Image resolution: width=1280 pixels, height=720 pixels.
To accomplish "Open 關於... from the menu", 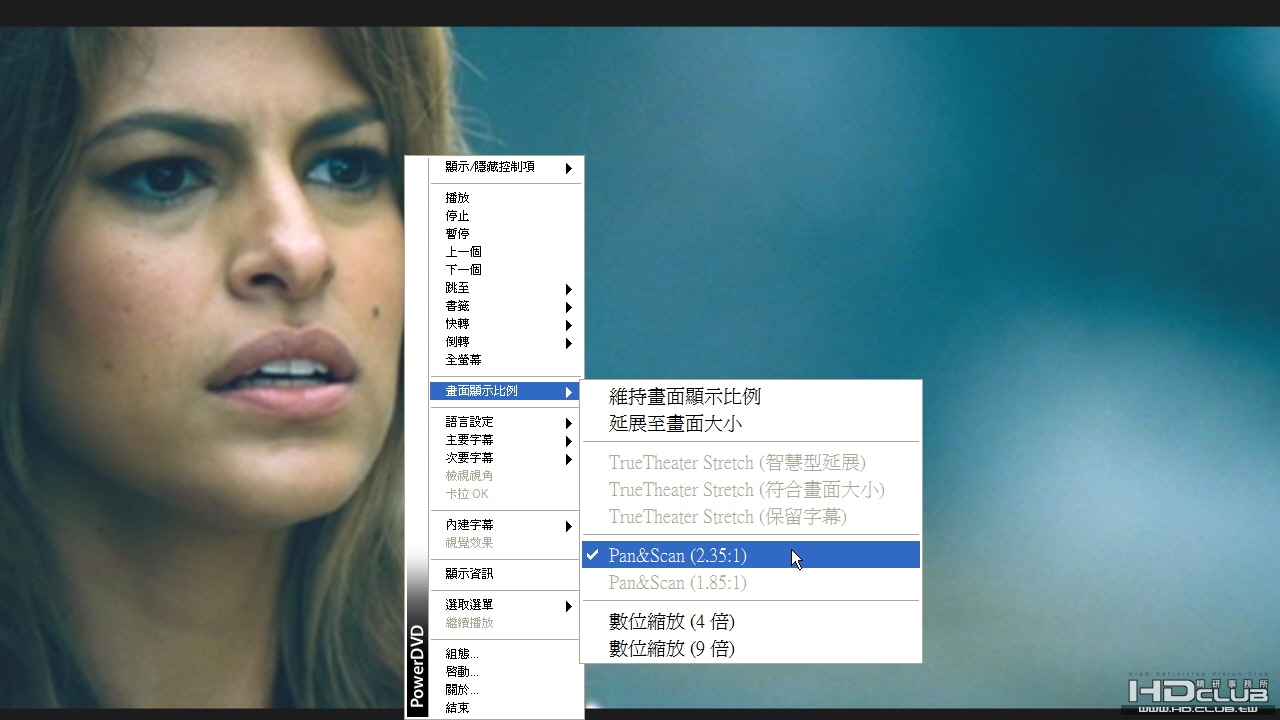I will [x=506, y=690].
